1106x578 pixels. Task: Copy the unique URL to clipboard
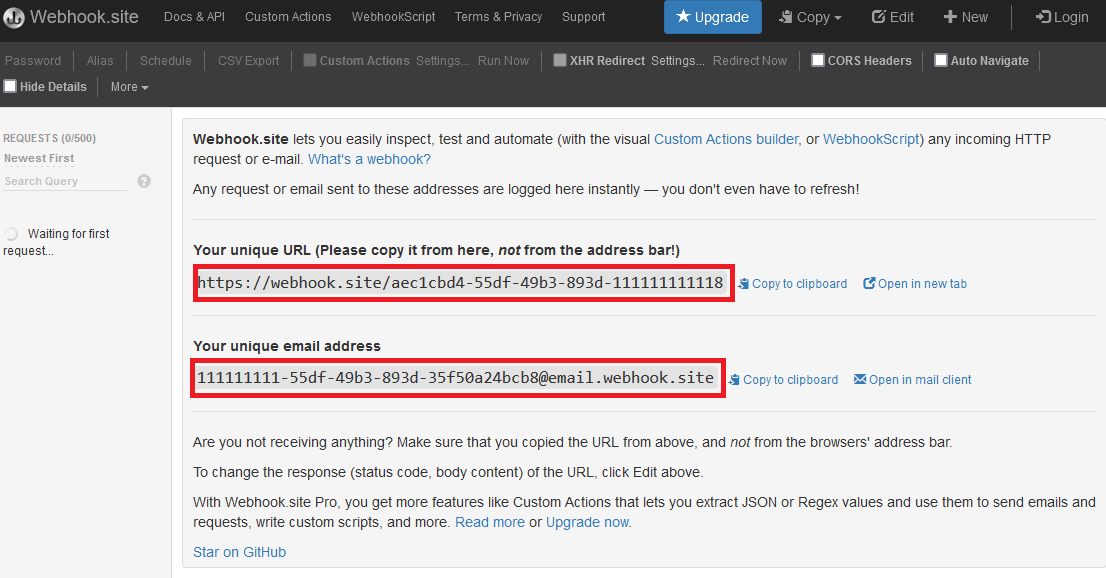pyautogui.click(x=792, y=284)
